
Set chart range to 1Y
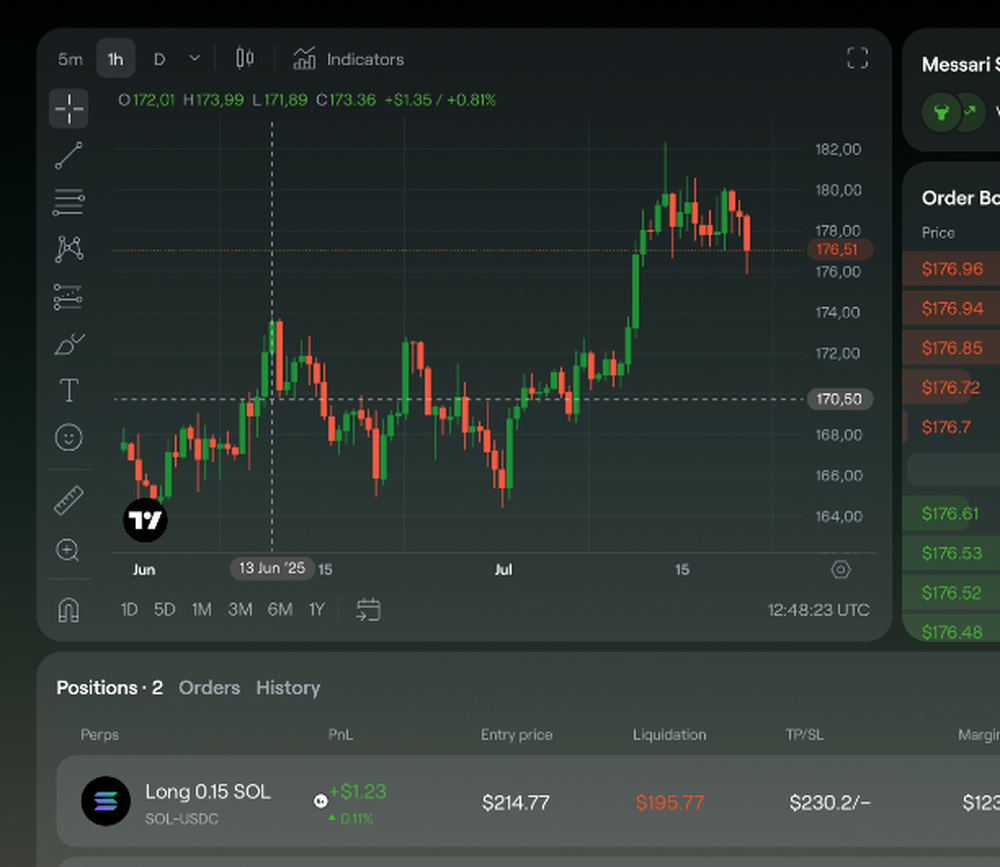(x=317, y=610)
